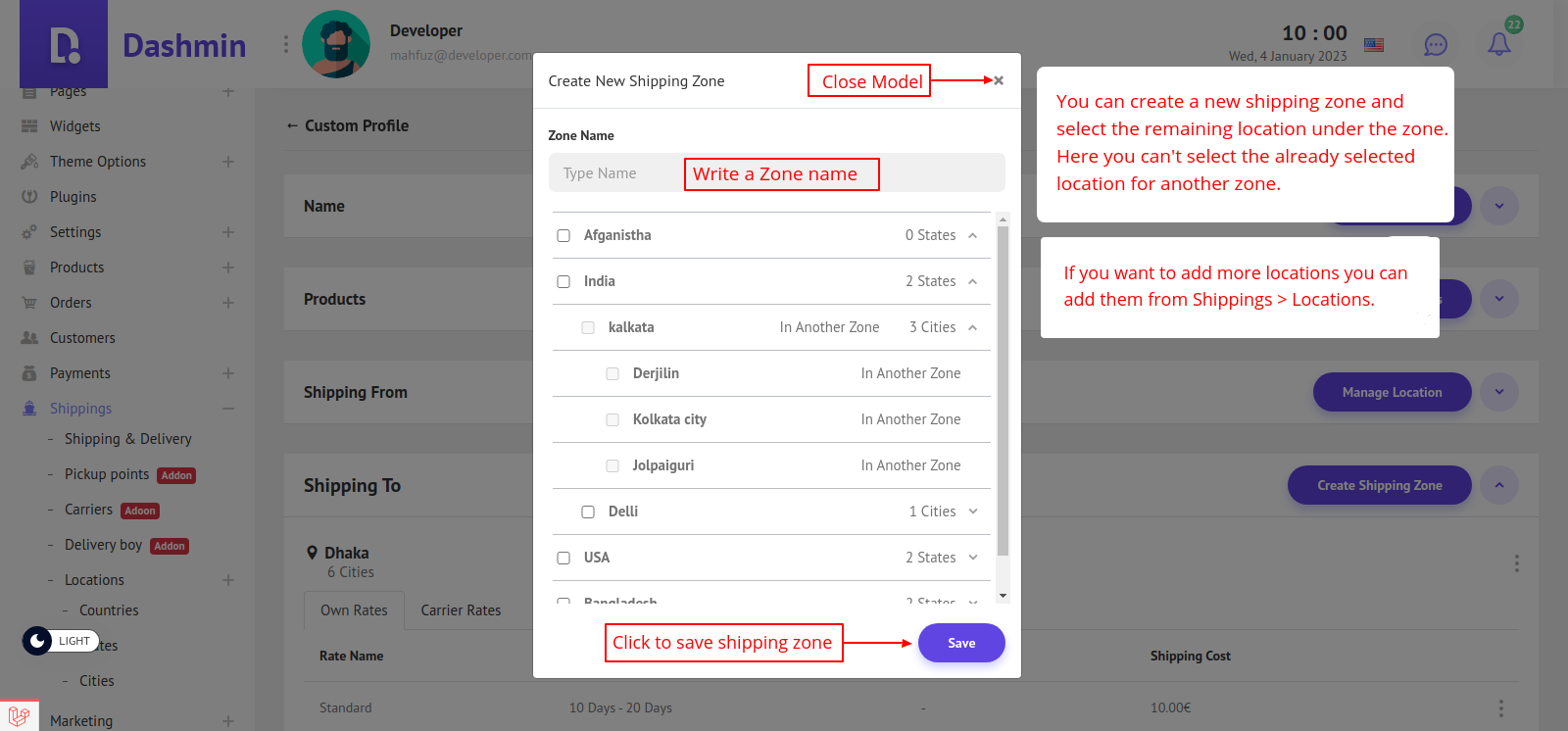1568x731 pixels.
Task: Tick the Delli state checkbox
Action: click(588, 512)
